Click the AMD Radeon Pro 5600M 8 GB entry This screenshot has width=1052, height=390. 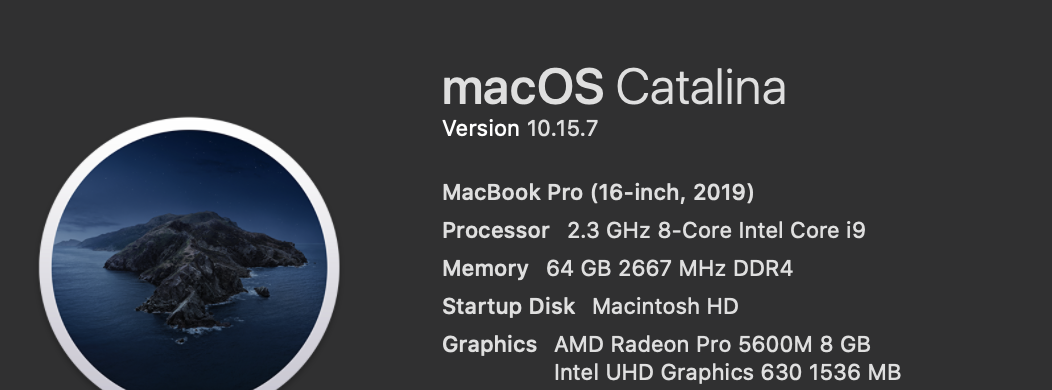point(713,344)
